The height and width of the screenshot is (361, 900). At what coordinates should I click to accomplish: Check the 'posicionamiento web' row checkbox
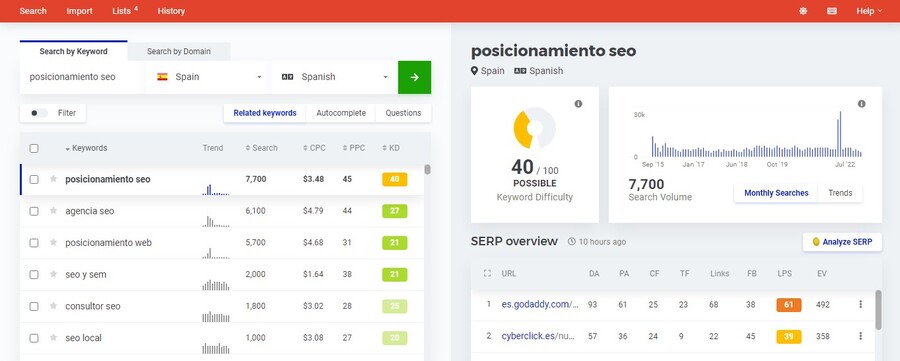(x=34, y=243)
